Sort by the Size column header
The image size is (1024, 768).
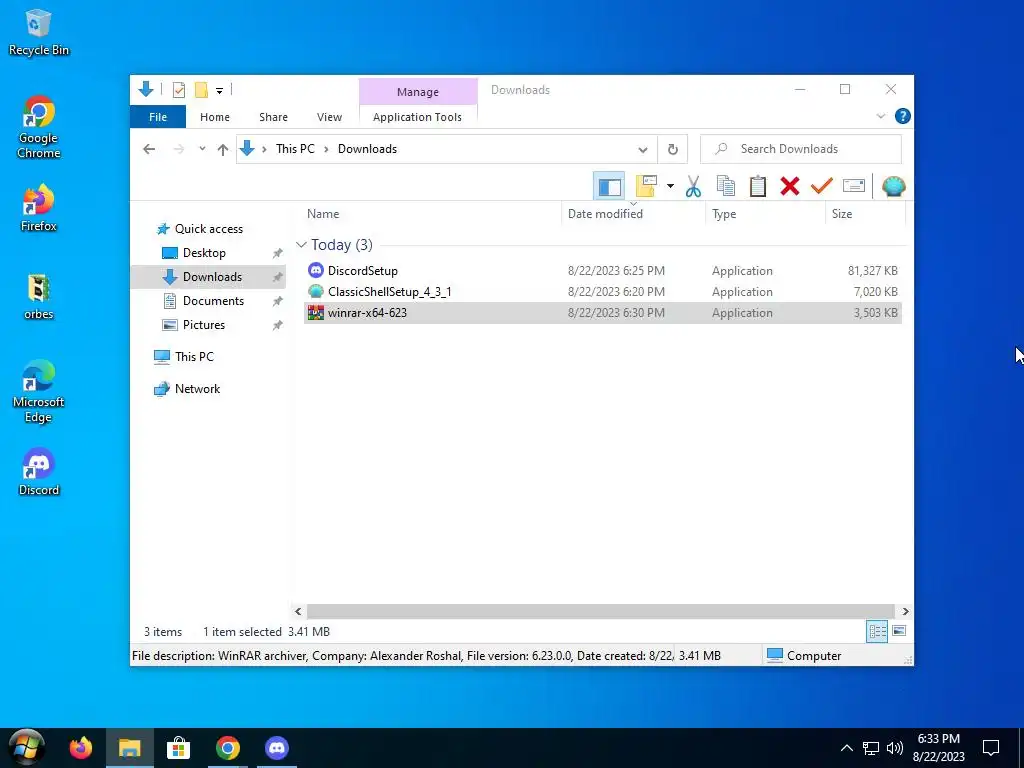[865, 214]
